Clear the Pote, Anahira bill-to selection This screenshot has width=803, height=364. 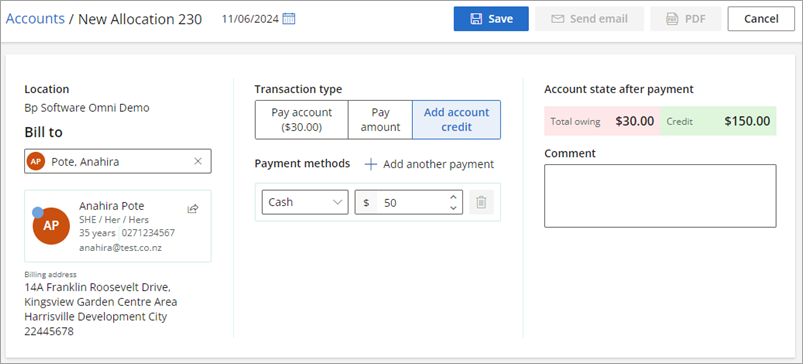tap(198, 162)
